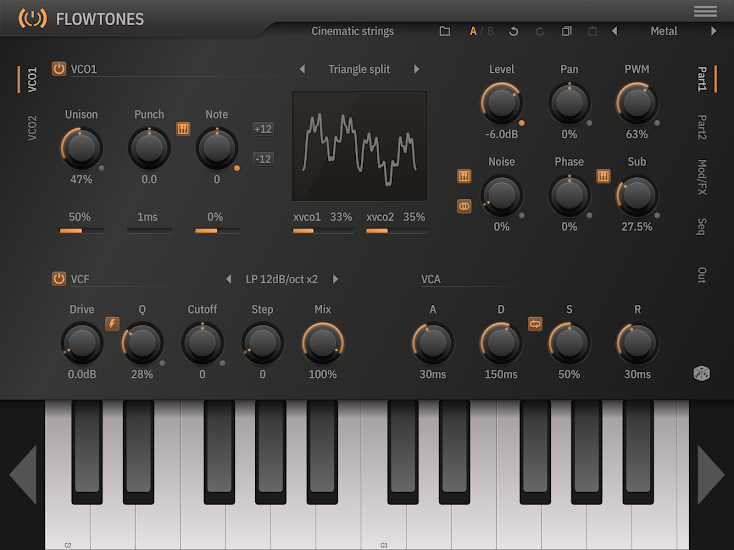Adjust the 1ms slider under Punch
The width and height of the screenshot is (734, 550).
pos(149,230)
